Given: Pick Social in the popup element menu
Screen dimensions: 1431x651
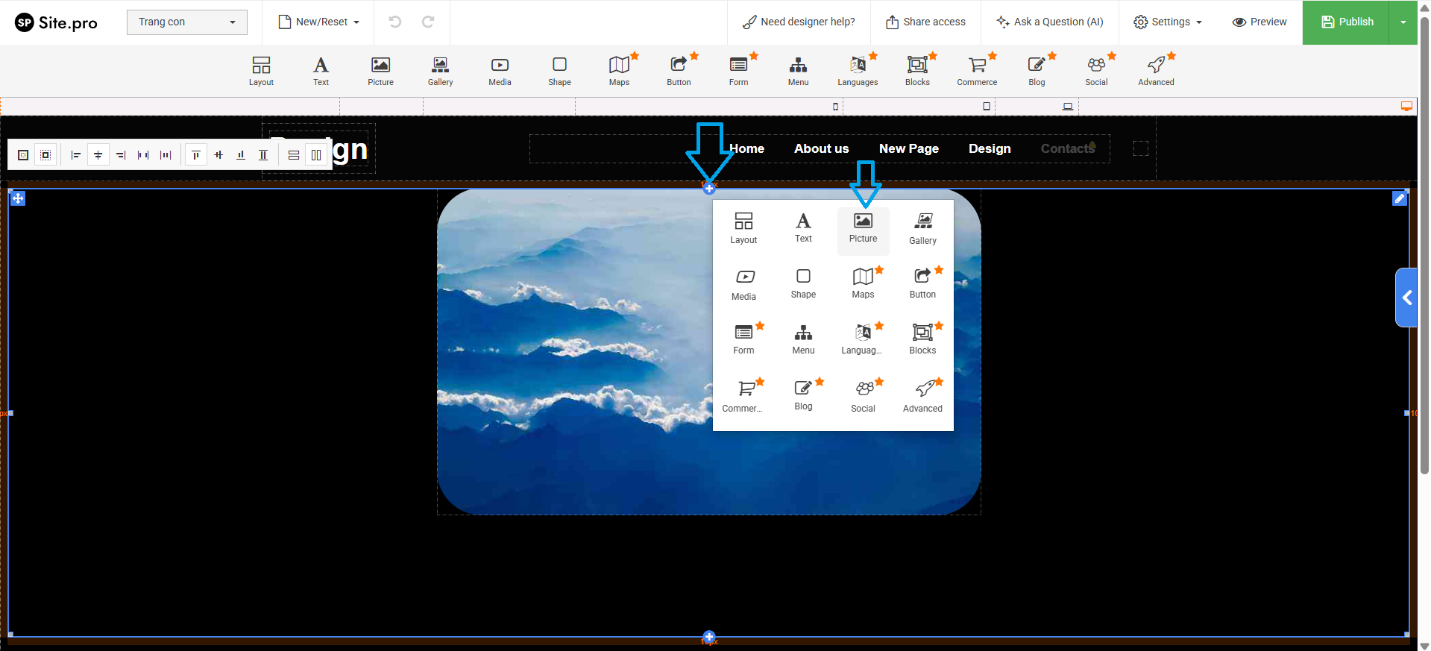Looking at the screenshot, I should (x=863, y=395).
